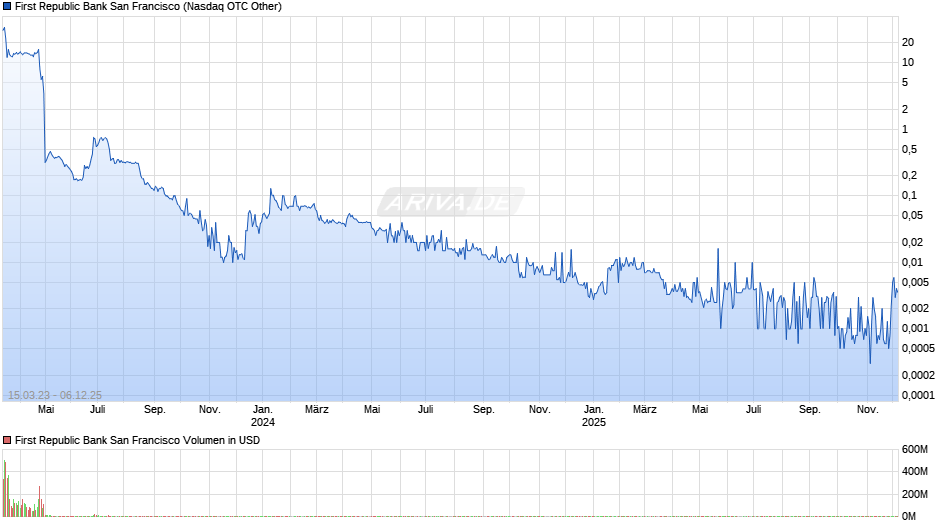Click the price axis label '0,0001'
Image resolution: width=940 pixels, height=526 pixels.
(x=918, y=395)
